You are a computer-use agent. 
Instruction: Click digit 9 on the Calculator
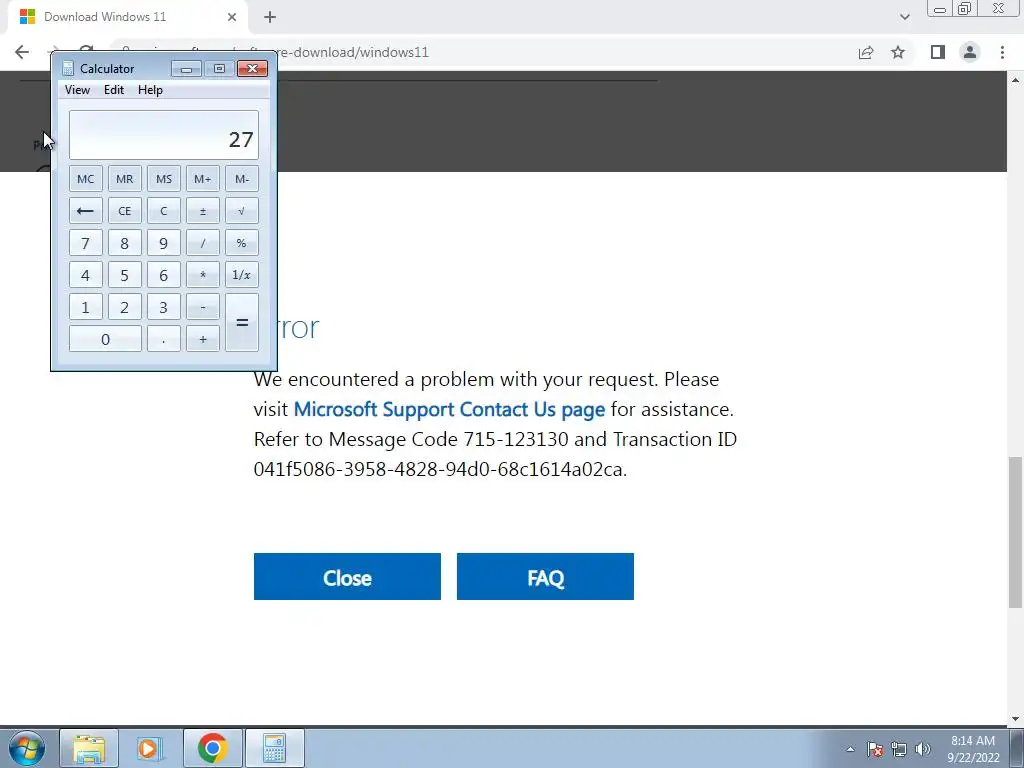tap(163, 243)
